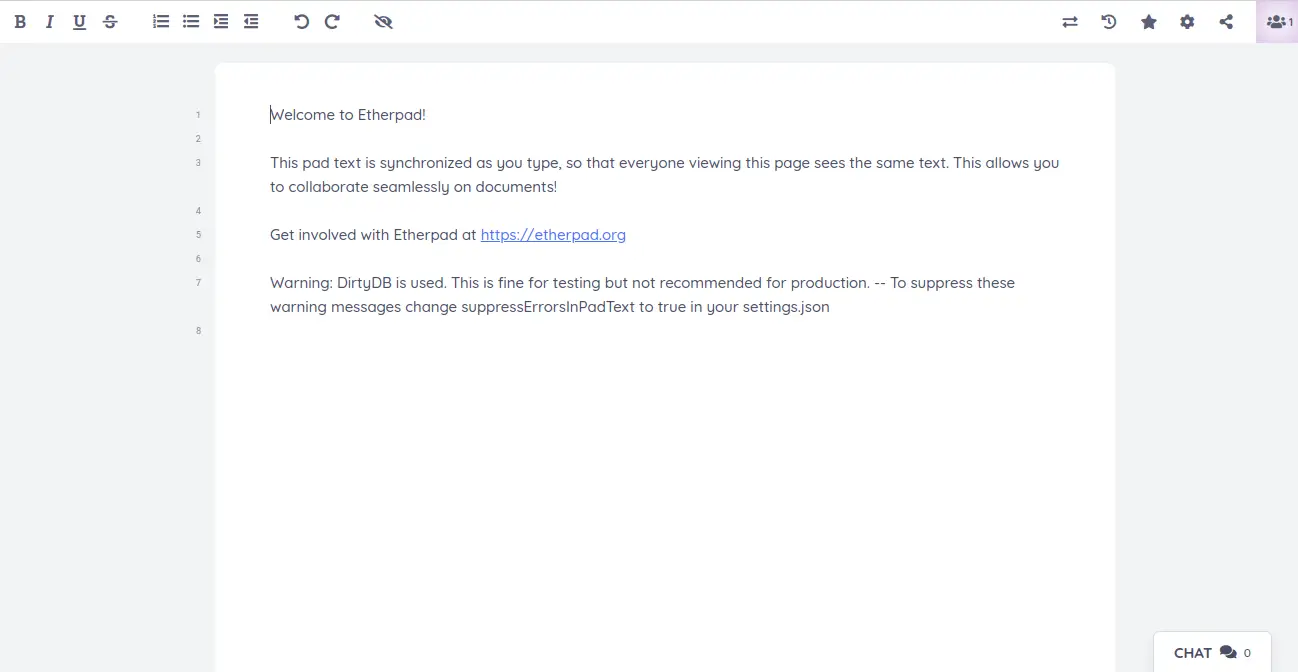
Task: Save a revision with star icon
Action: (x=1149, y=21)
